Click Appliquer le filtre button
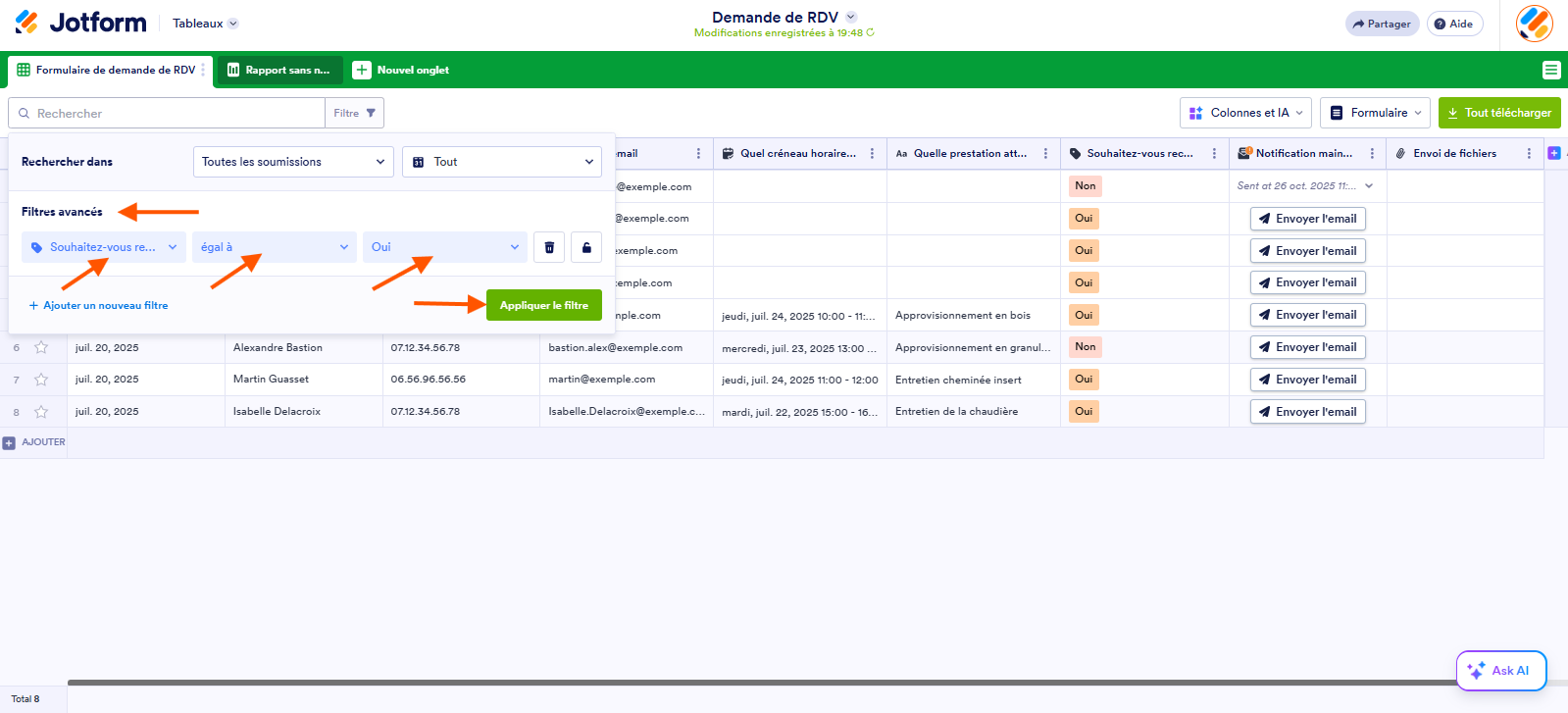This screenshot has width=1568, height=713. point(544,305)
